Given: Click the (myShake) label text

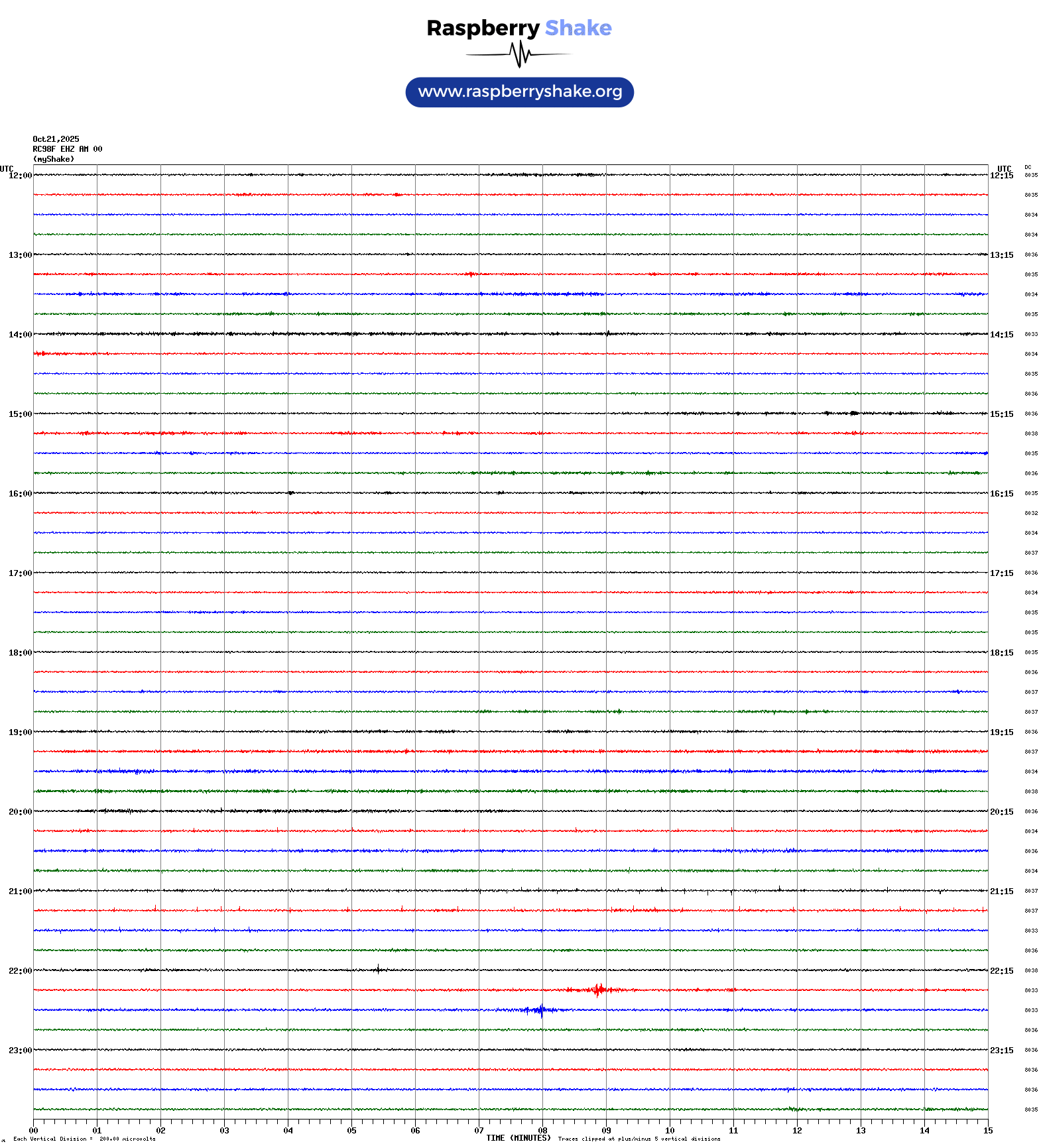Looking at the screenshot, I should click(x=54, y=159).
